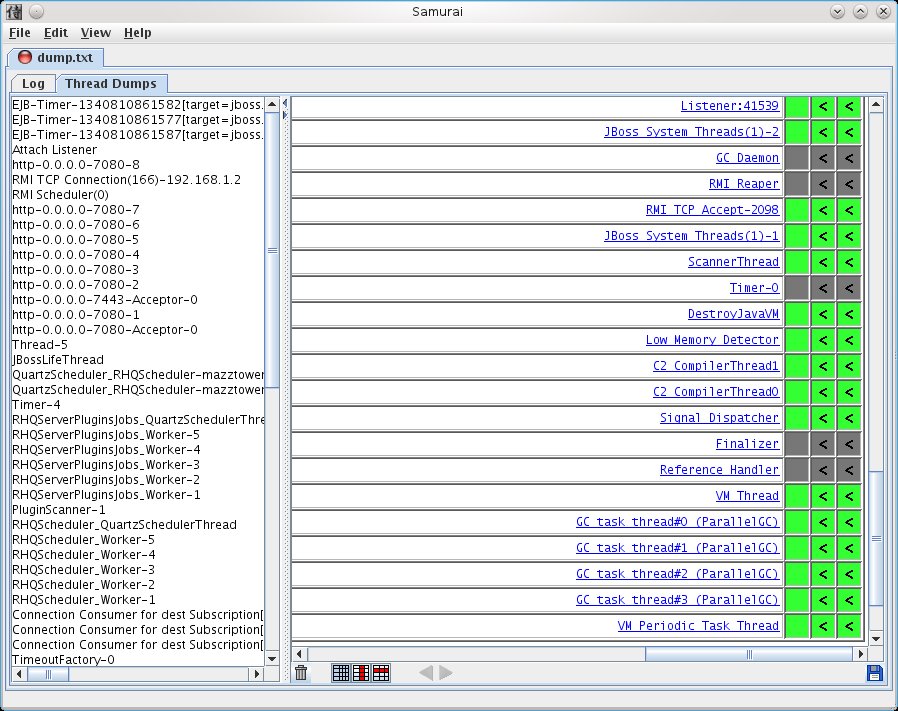Click the left chevron button beside Finalizer
This screenshot has width=898, height=711.
tap(825, 444)
